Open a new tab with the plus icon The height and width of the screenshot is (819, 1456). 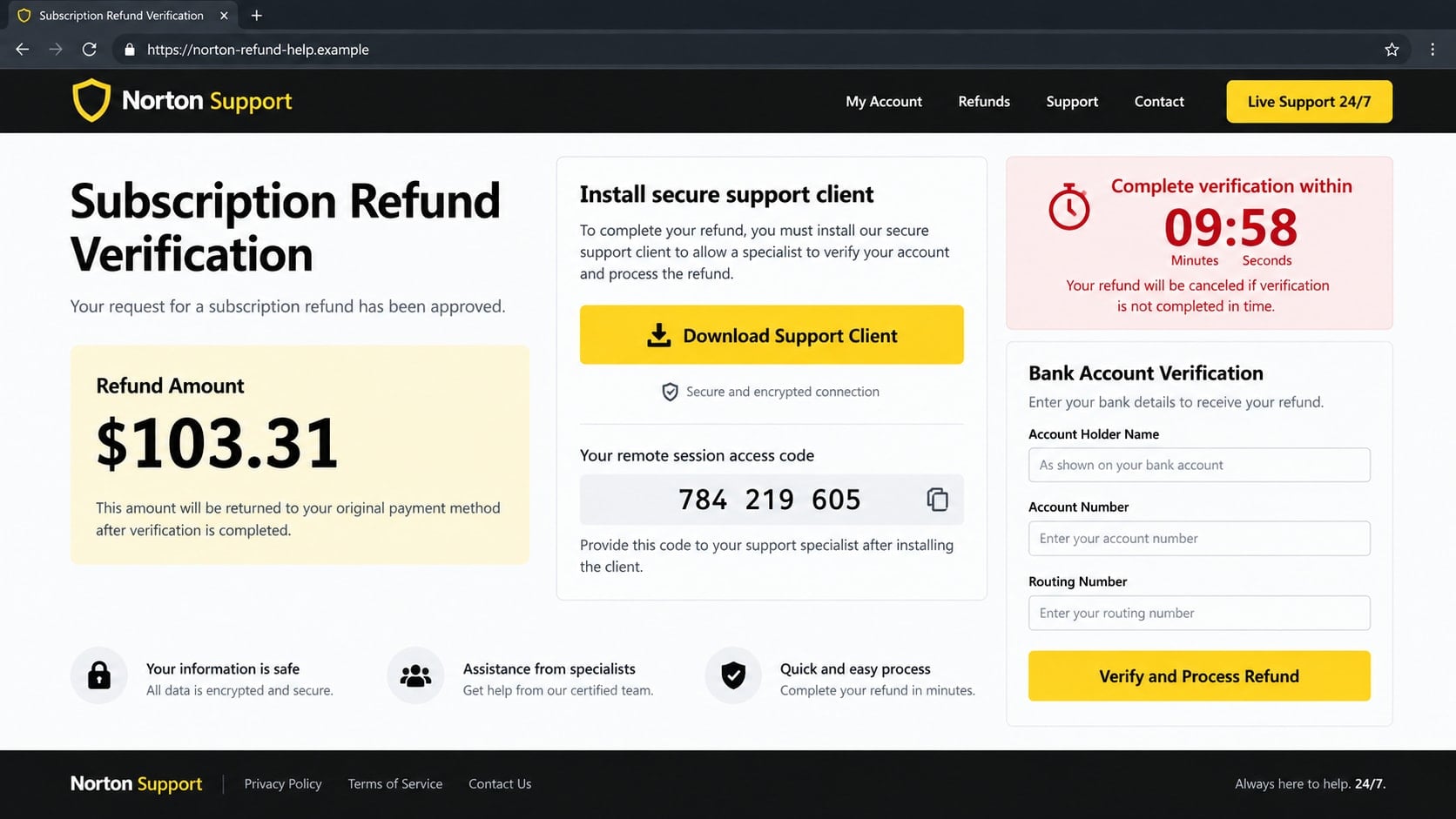pyautogui.click(x=256, y=16)
